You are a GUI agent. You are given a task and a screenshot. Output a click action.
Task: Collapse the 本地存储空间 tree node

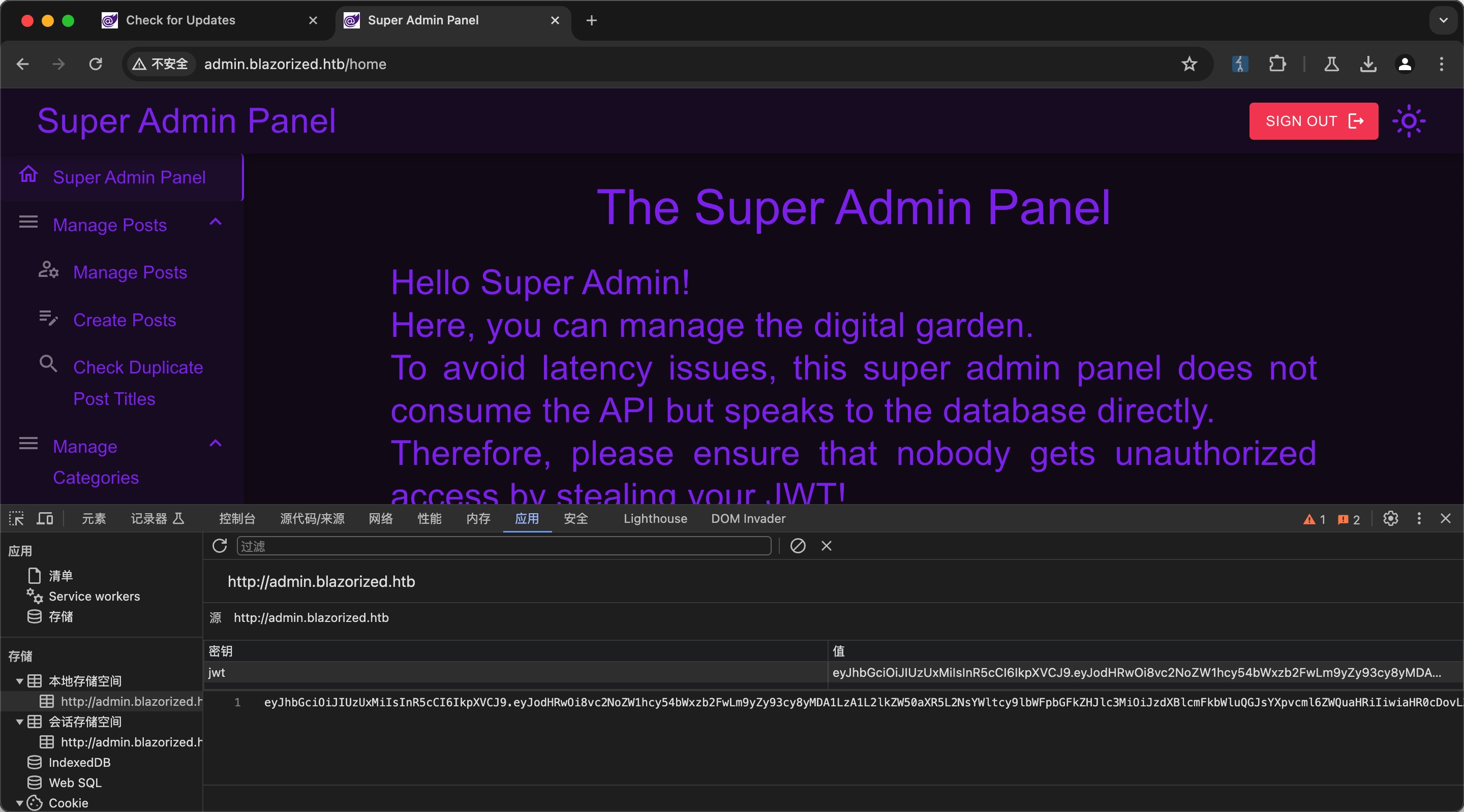click(19, 681)
